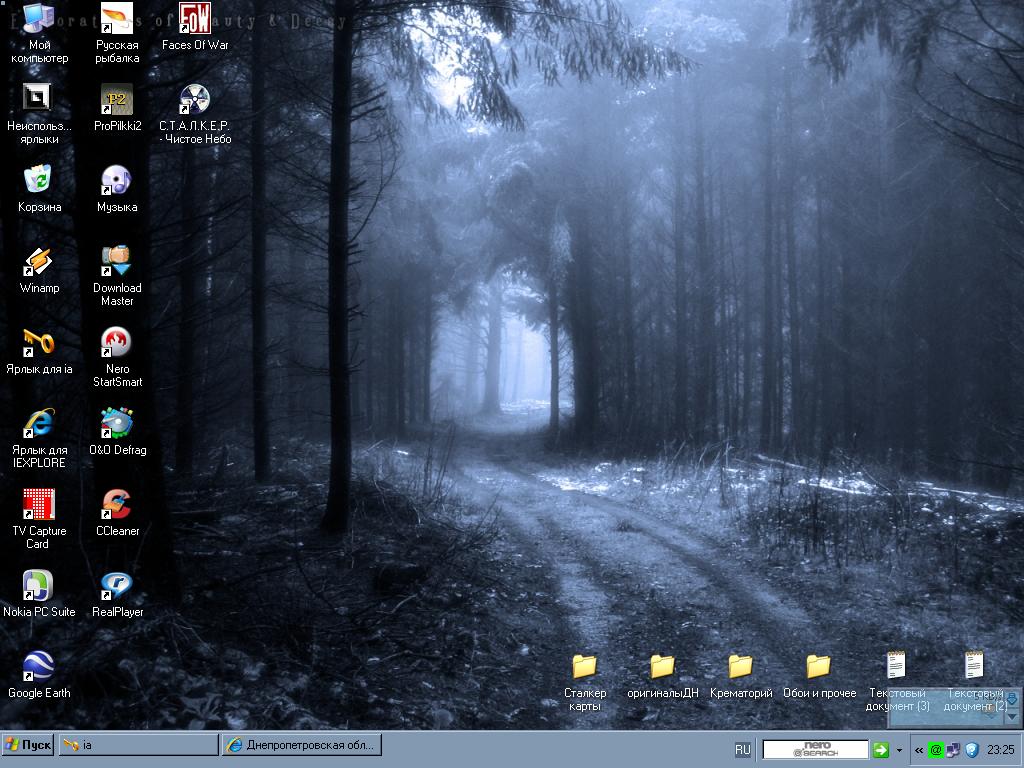
Task: Click inside the Nero Search input field
Action: pyautogui.click(x=815, y=749)
